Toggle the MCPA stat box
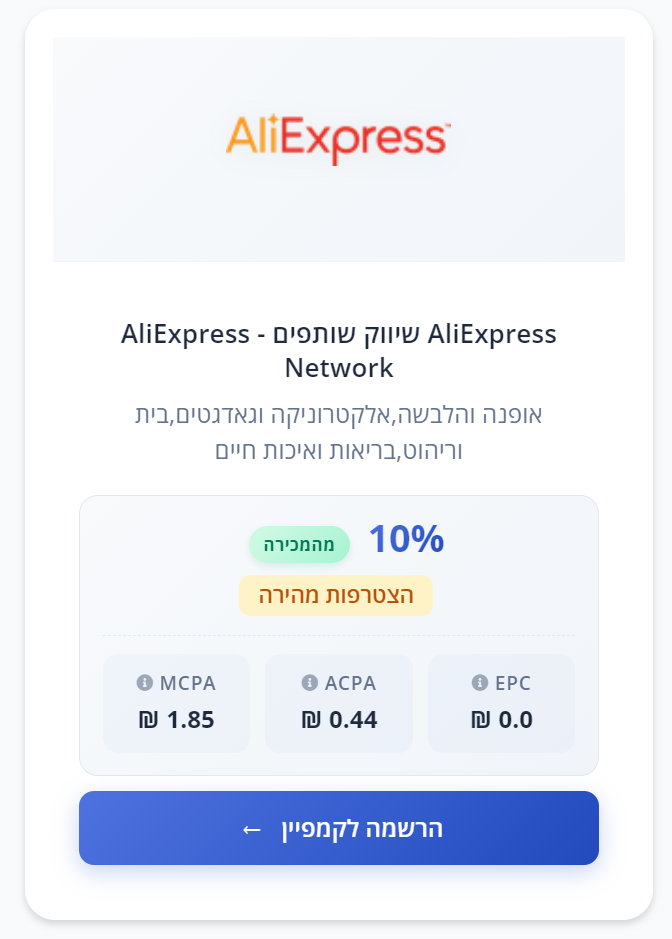 point(176,702)
